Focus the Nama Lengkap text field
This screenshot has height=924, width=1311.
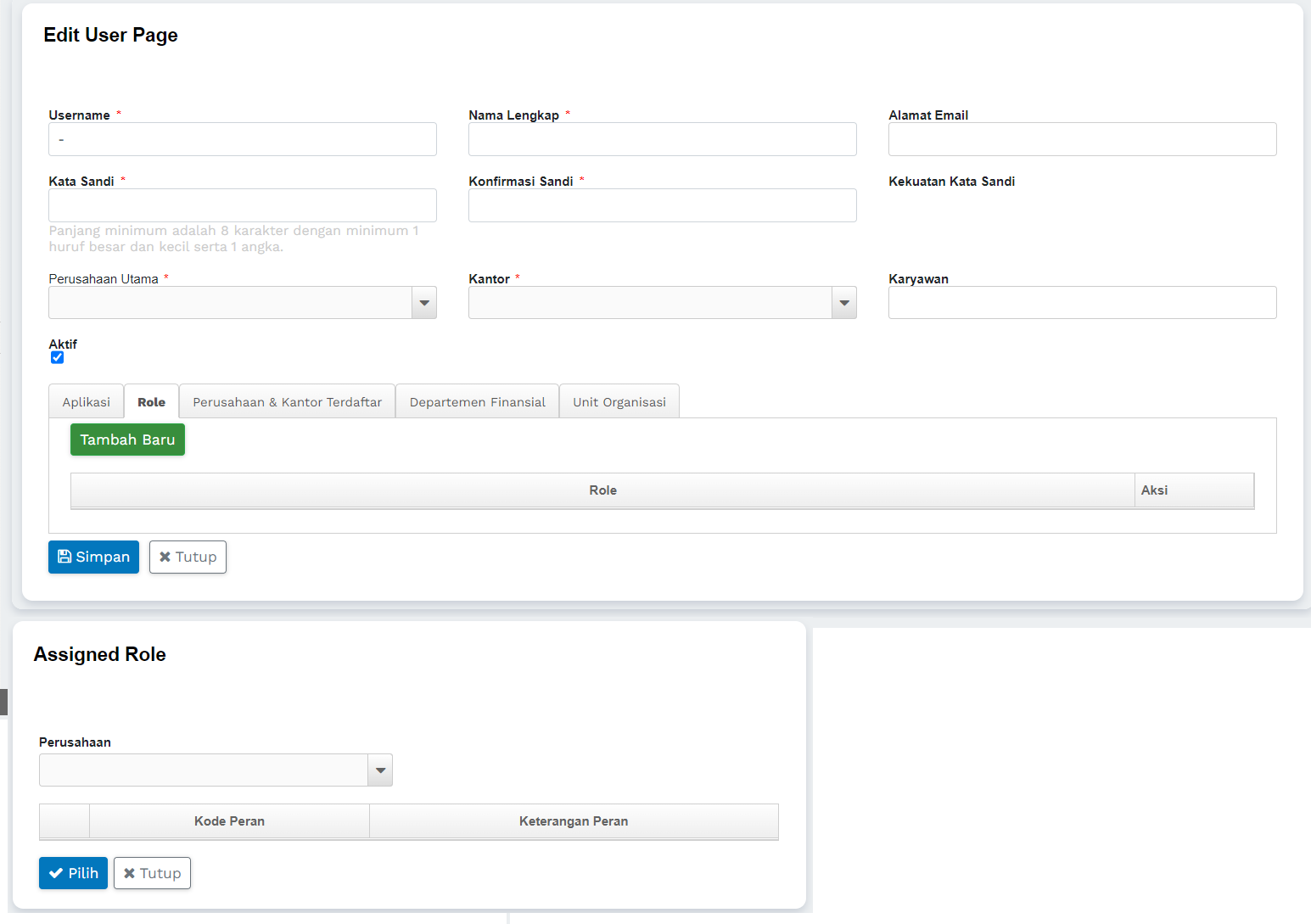pos(662,139)
